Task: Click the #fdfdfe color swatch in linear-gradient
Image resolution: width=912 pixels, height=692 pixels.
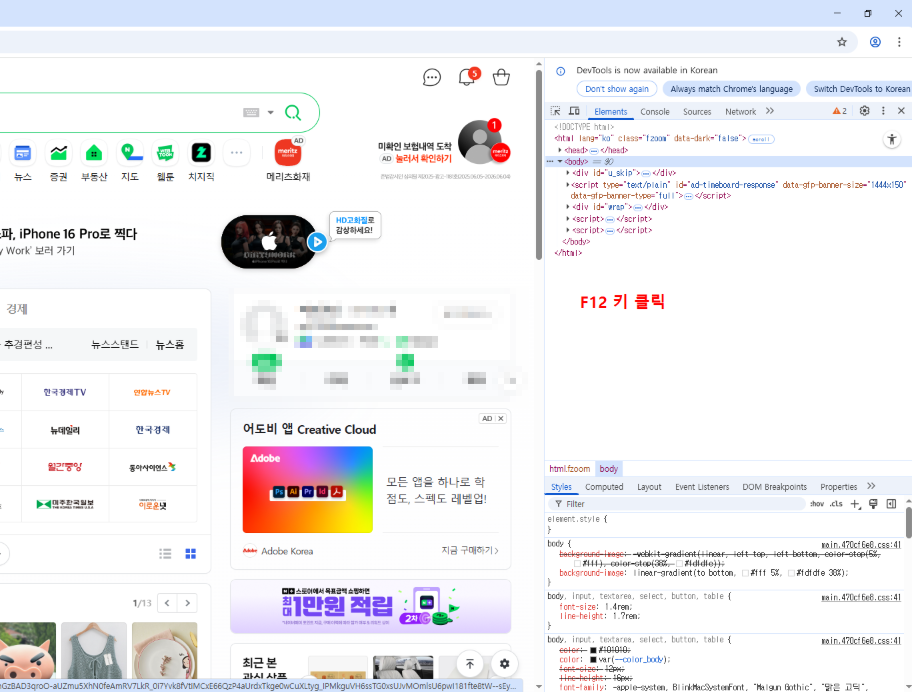Action: click(x=792, y=573)
